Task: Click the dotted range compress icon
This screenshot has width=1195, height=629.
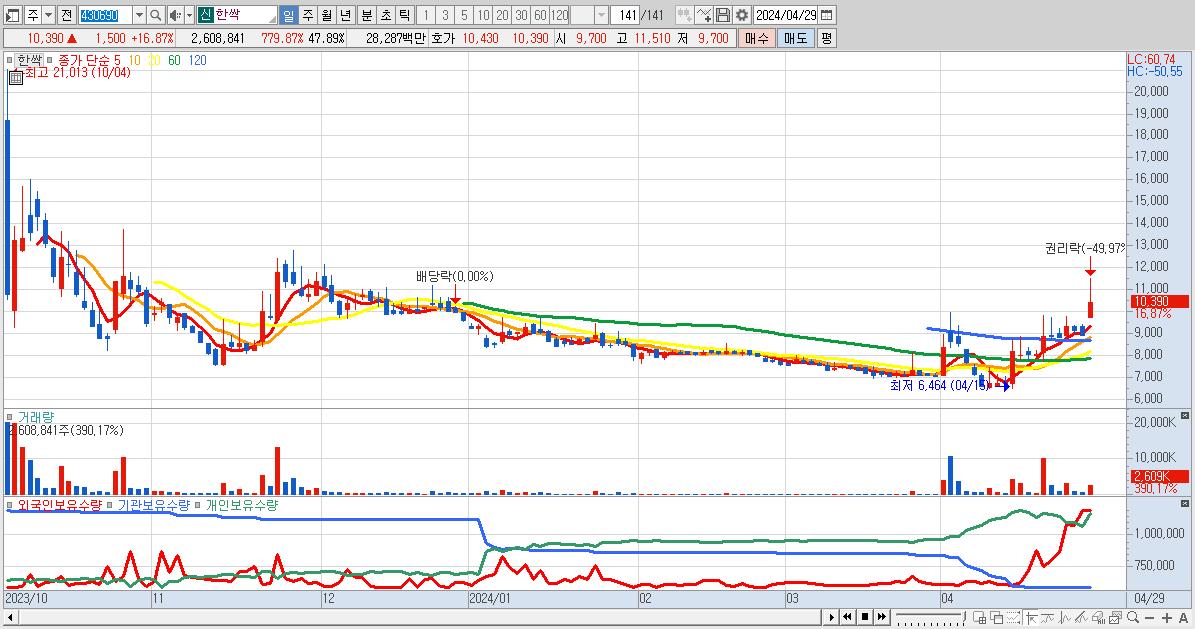Action: [x=1014, y=617]
